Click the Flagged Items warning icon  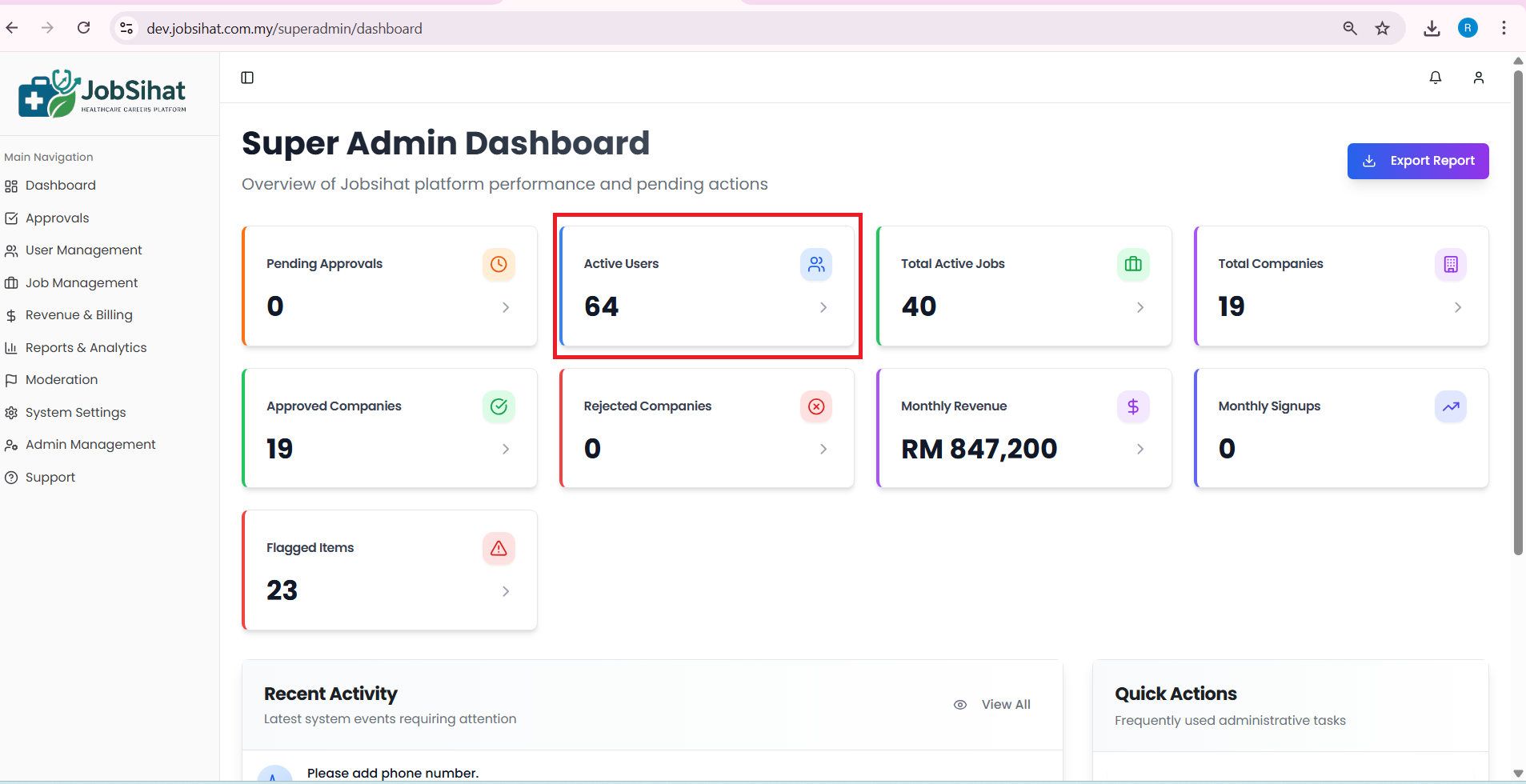498,548
